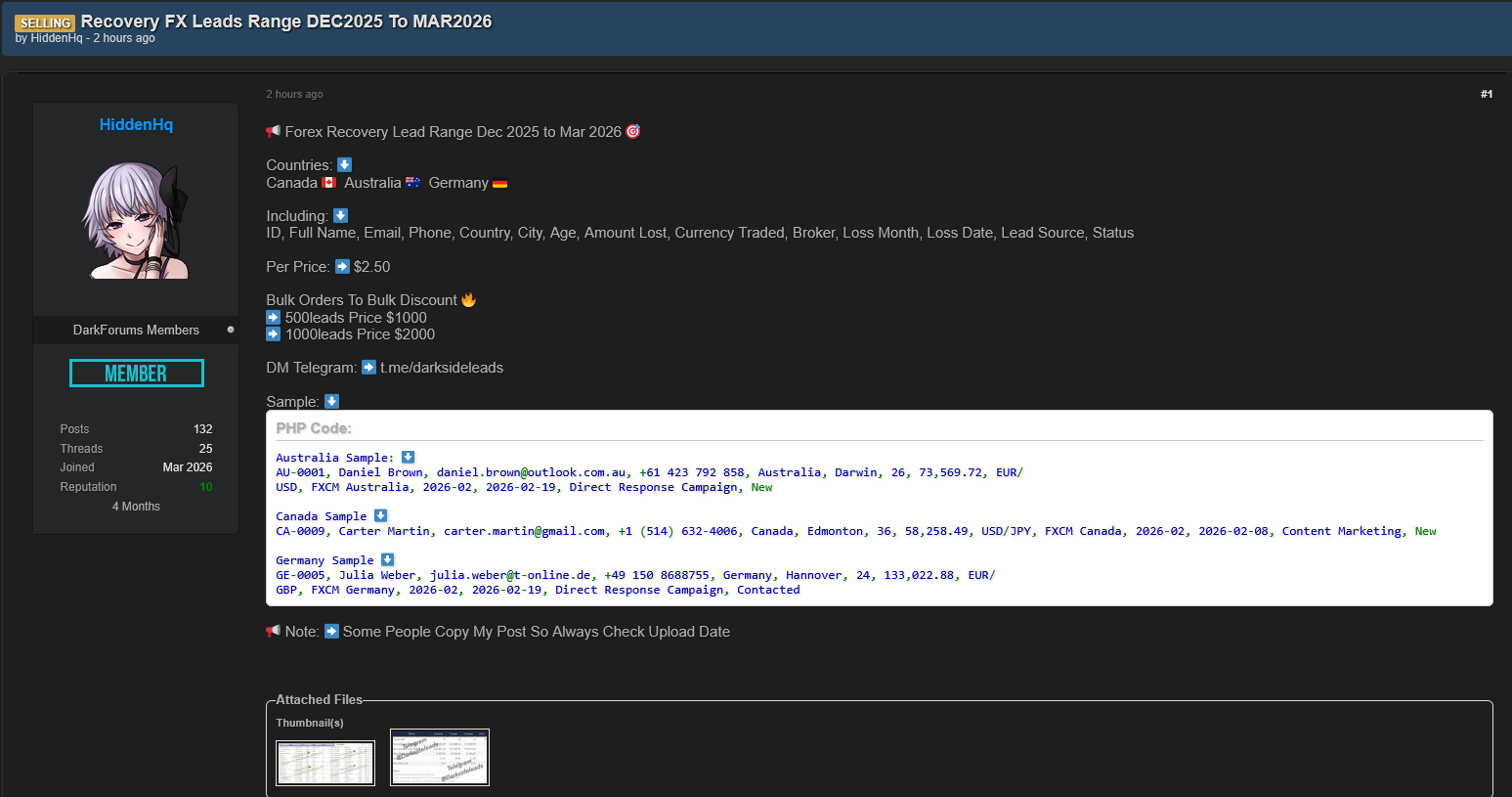Click the Australia flag icon
Image resolution: width=1512 pixels, height=797 pixels.
(412, 182)
